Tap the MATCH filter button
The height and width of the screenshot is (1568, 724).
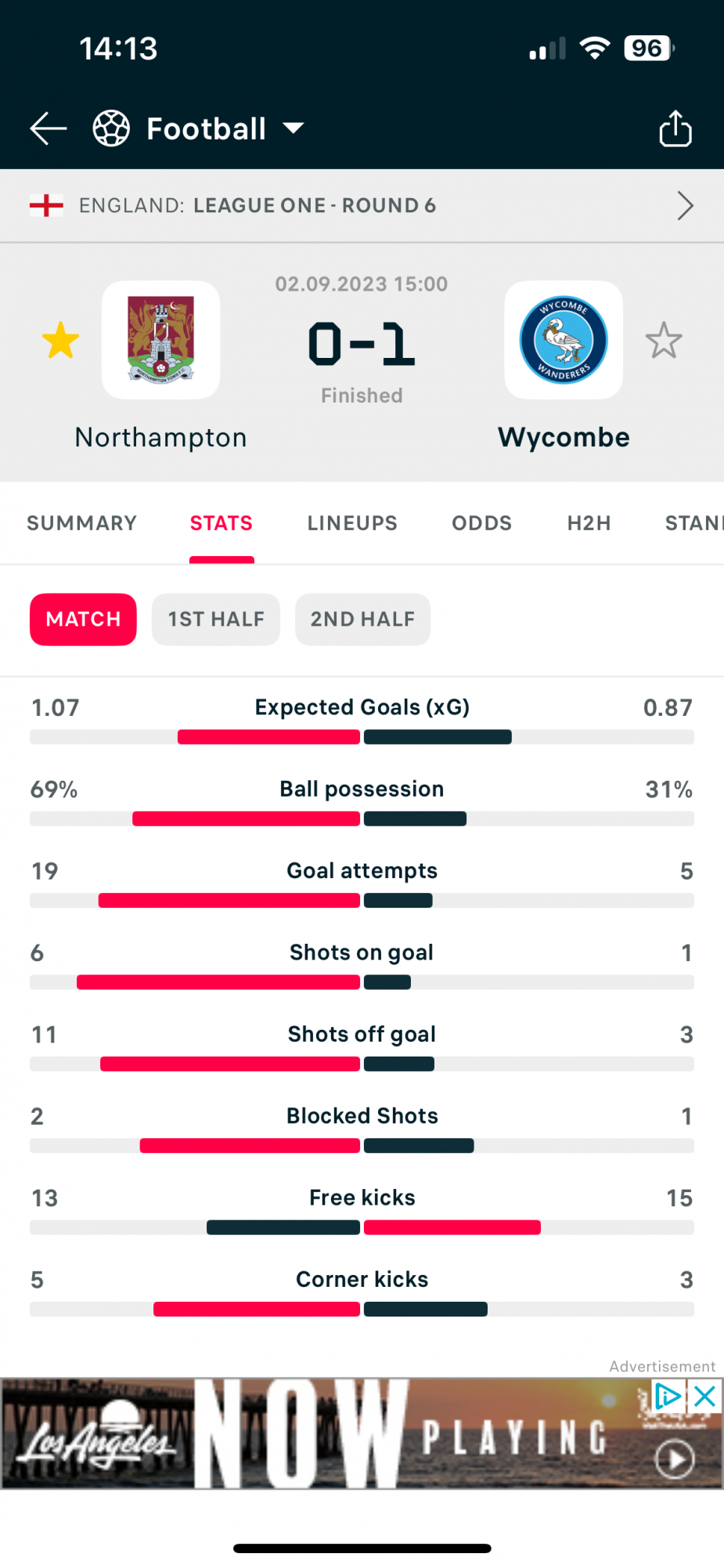(83, 620)
